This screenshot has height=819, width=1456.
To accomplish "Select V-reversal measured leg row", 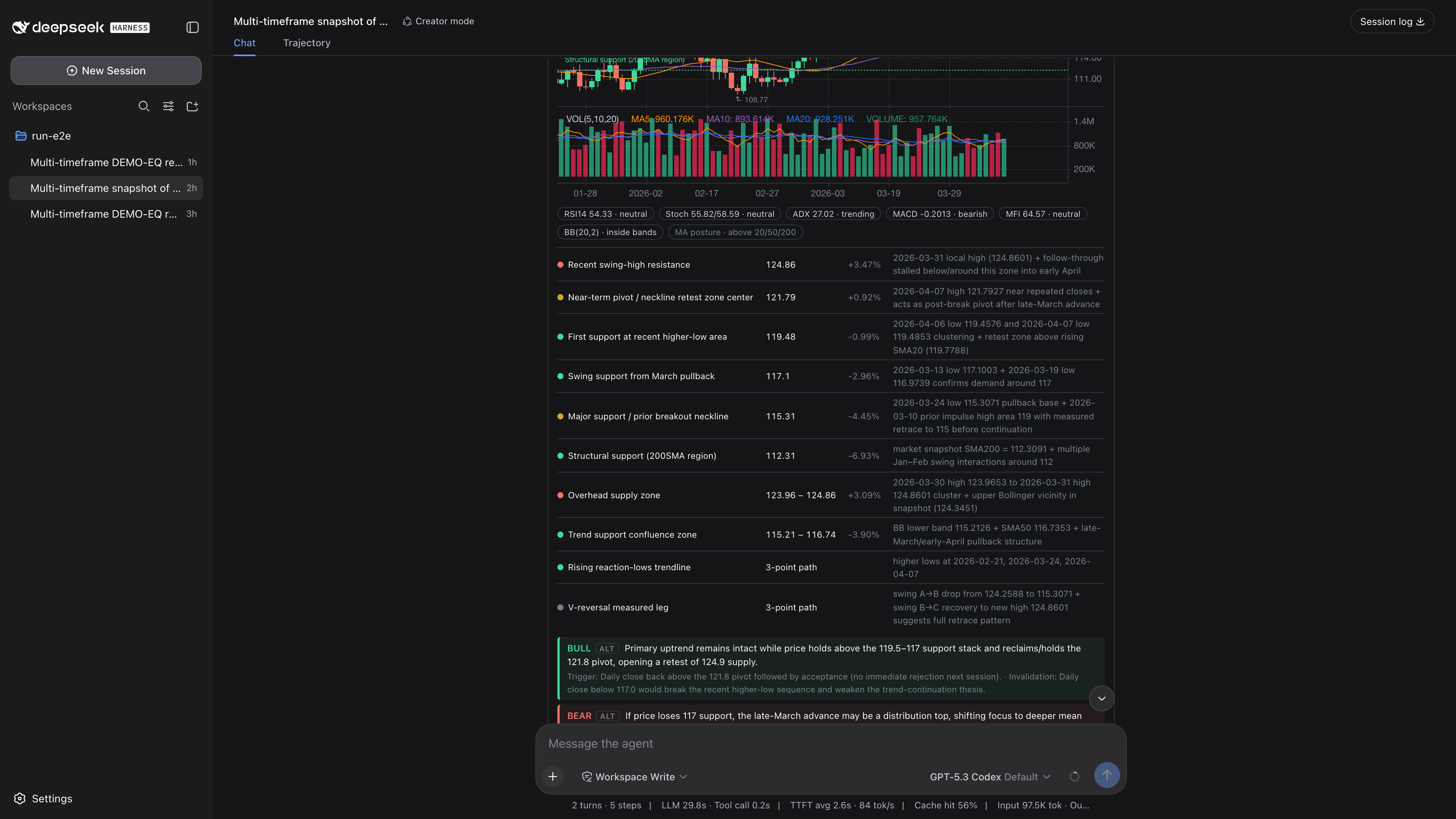I will [x=831, y=607].
